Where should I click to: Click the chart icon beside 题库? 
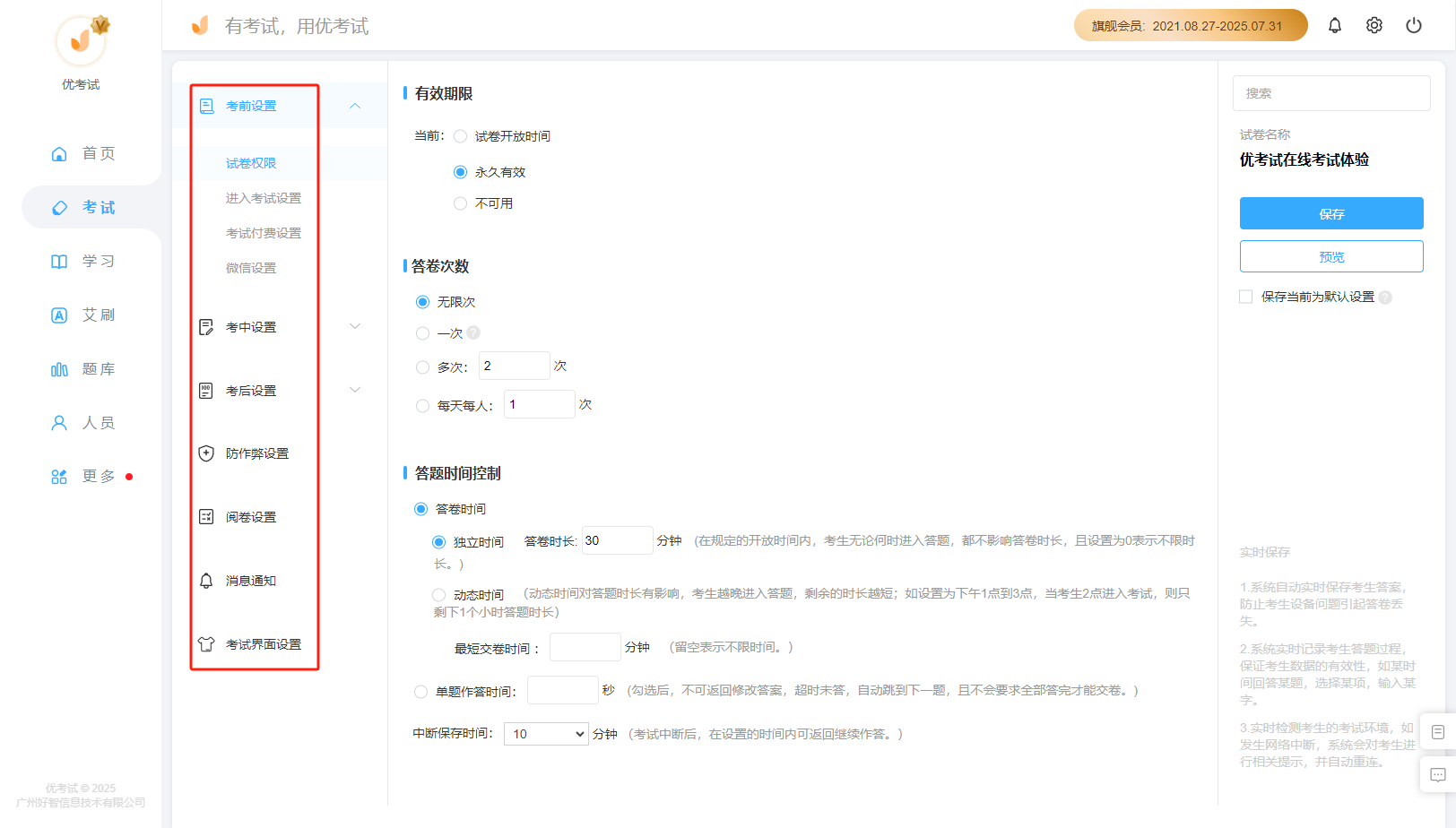[59, 369]
